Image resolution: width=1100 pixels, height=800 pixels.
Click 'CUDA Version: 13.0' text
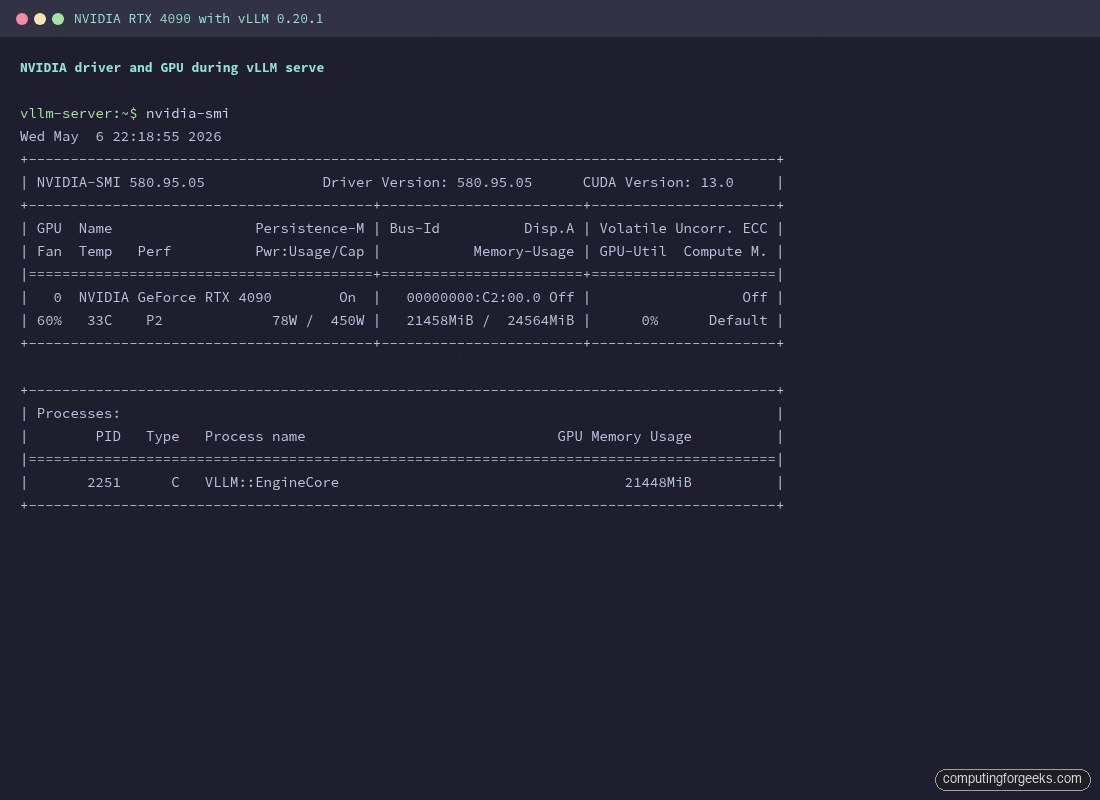pyautogui.click(x=658, y=182)
